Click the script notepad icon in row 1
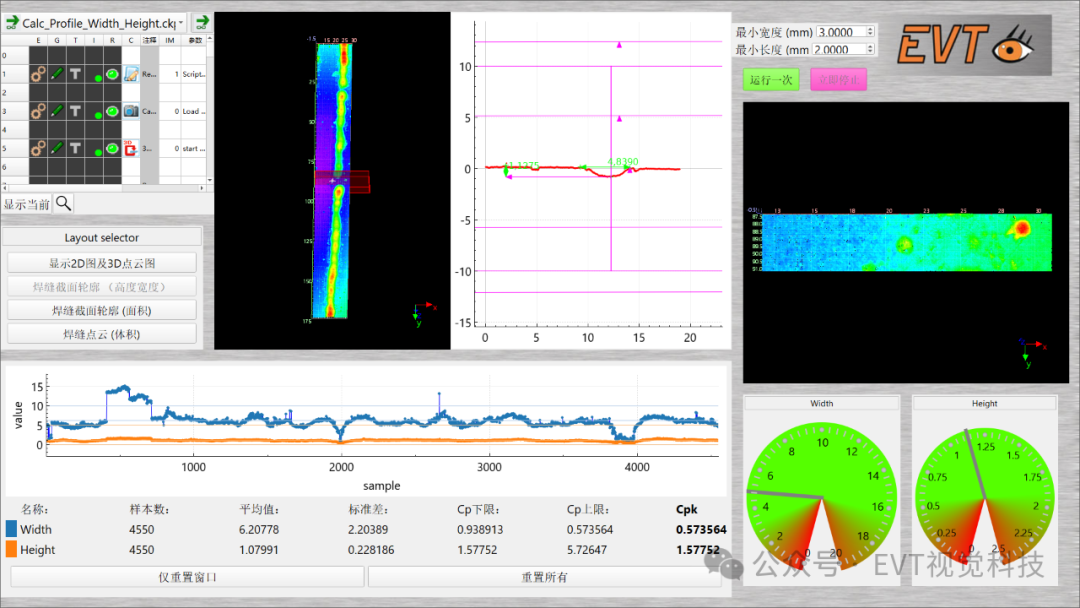Screen dimensions: 1080x608 (x=131, y=74)
